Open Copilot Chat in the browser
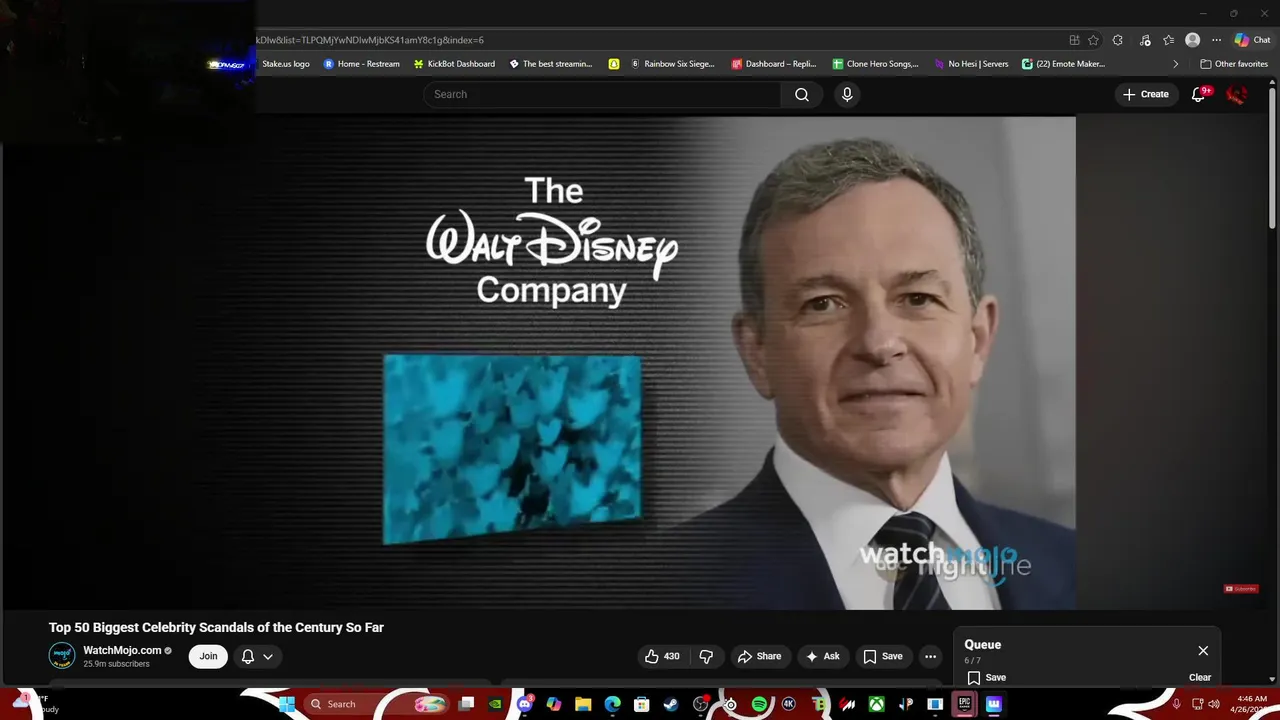This screenshot has height=720, width=1280. point(1251,40)
